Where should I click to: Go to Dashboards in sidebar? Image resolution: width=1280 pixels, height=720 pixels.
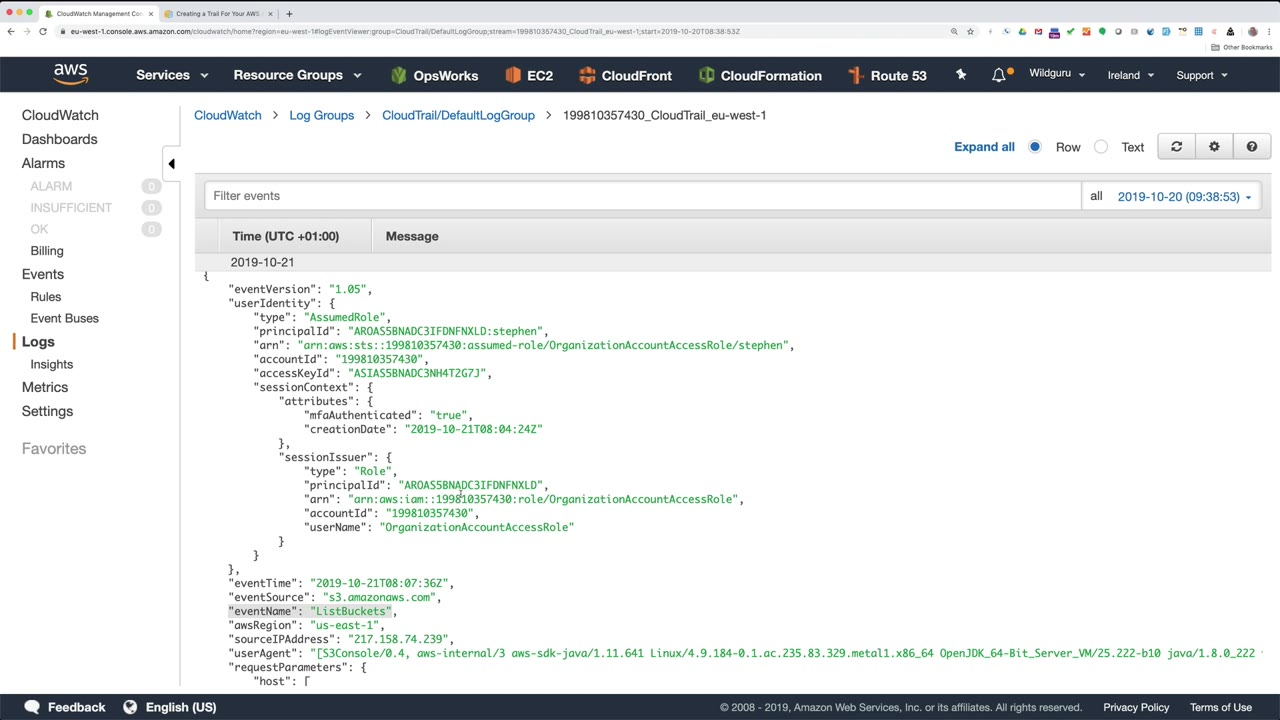(x=59, y=139)
